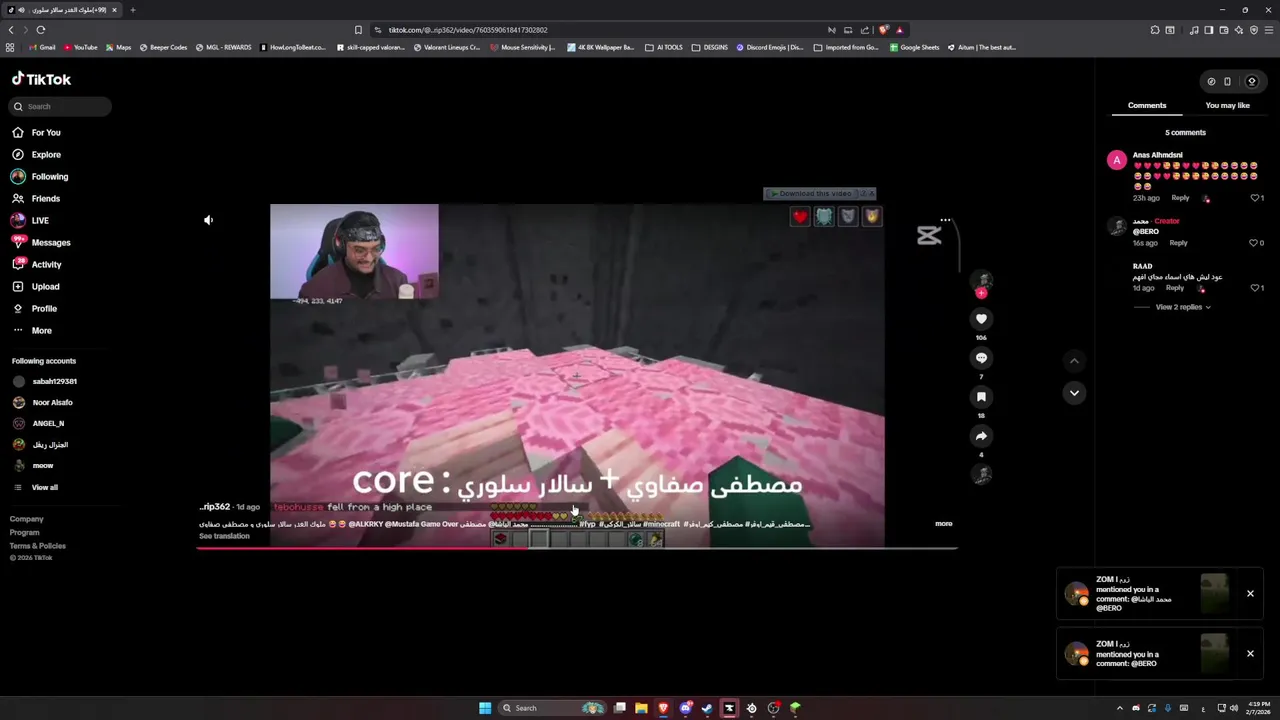Open the Terms & Policies footer link
The width and height of the screenshot is (1280, 720).
pyautogui.click(x=38, y=546)
